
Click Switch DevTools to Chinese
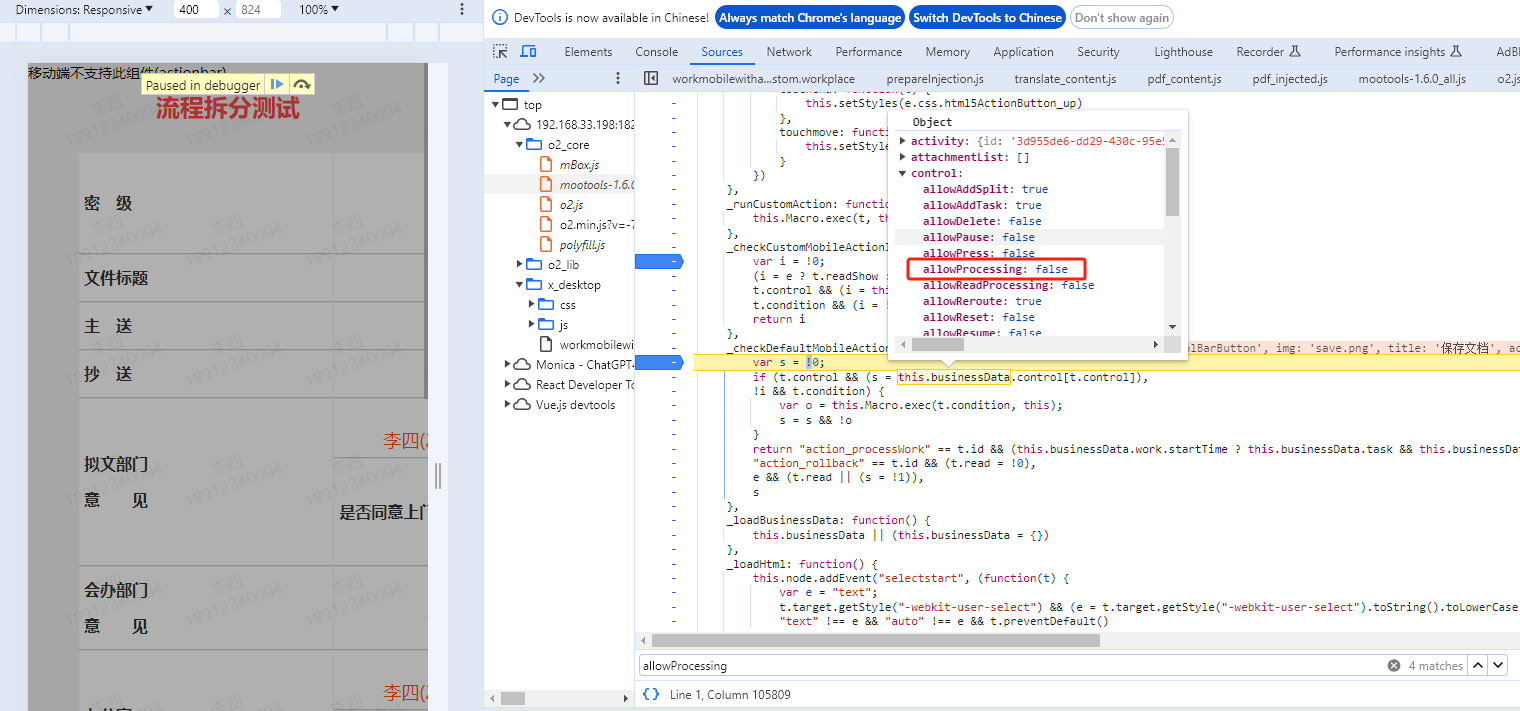coord(986,17)
